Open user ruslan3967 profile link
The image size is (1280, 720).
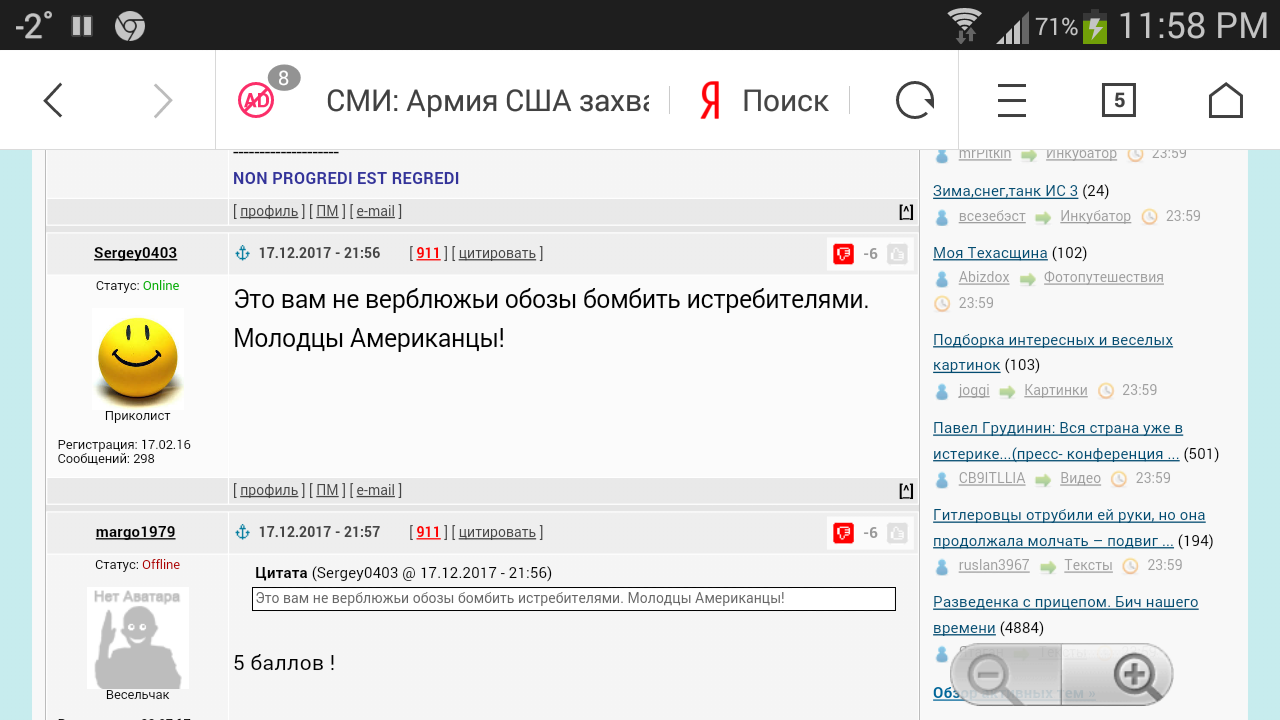[994, 565]
